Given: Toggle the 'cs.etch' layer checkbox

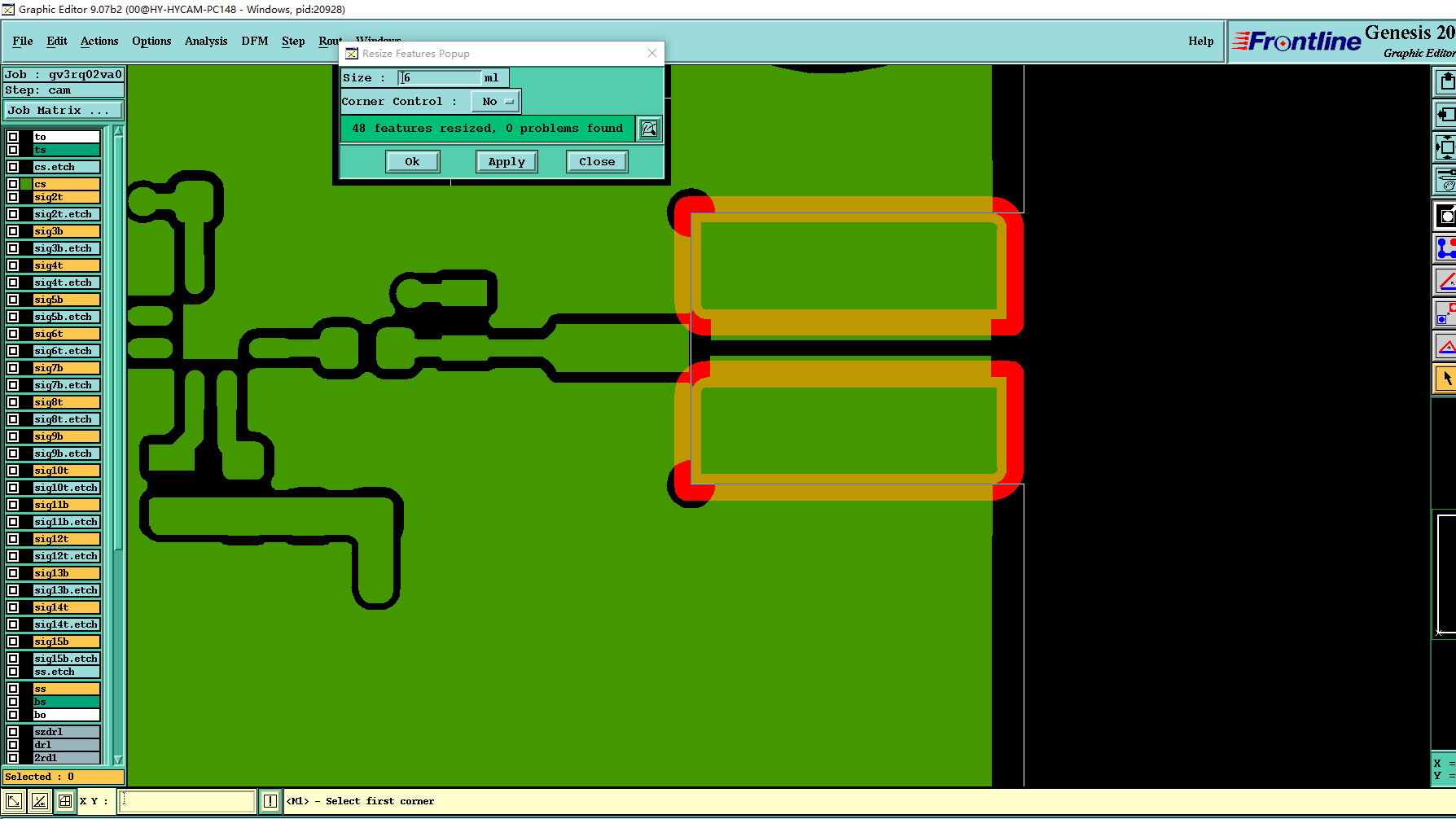Looking at the screenshot, I should (13, 167).
